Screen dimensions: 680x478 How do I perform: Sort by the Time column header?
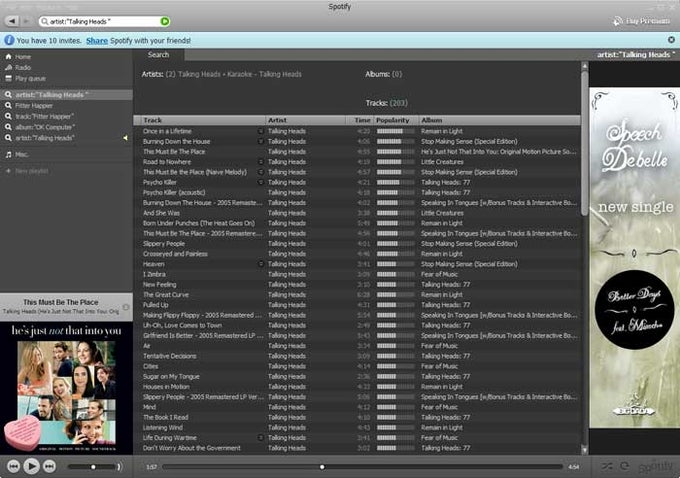(x=360, y=120)
